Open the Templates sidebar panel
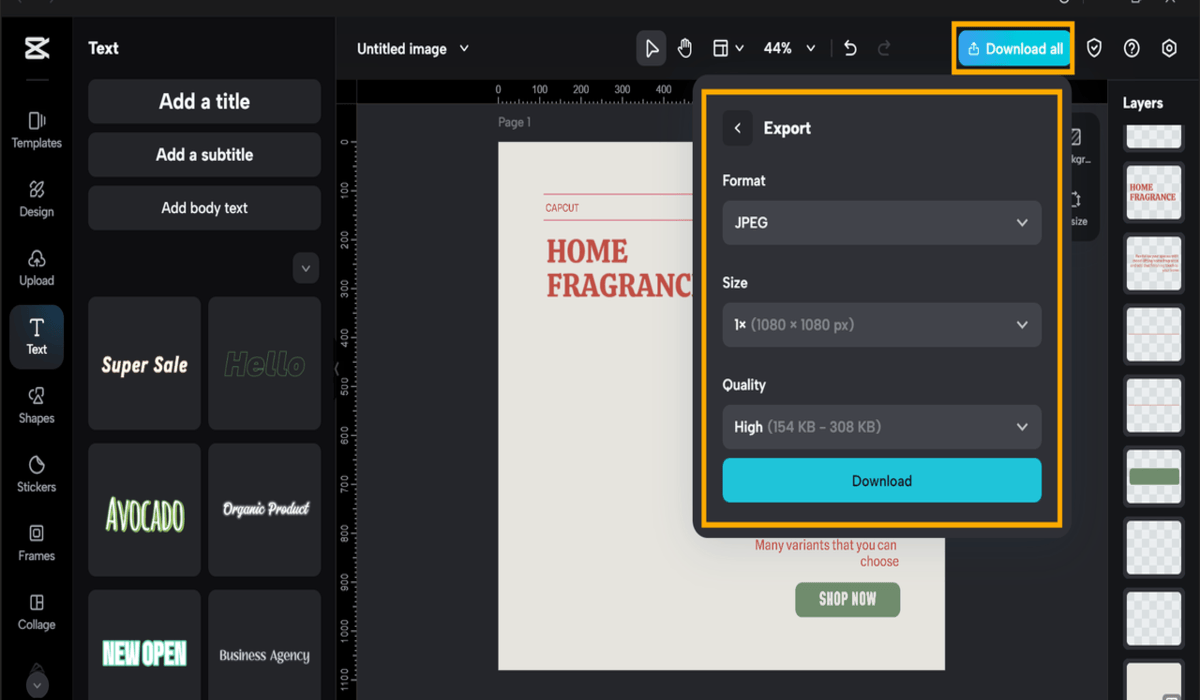 click(37, 130)
